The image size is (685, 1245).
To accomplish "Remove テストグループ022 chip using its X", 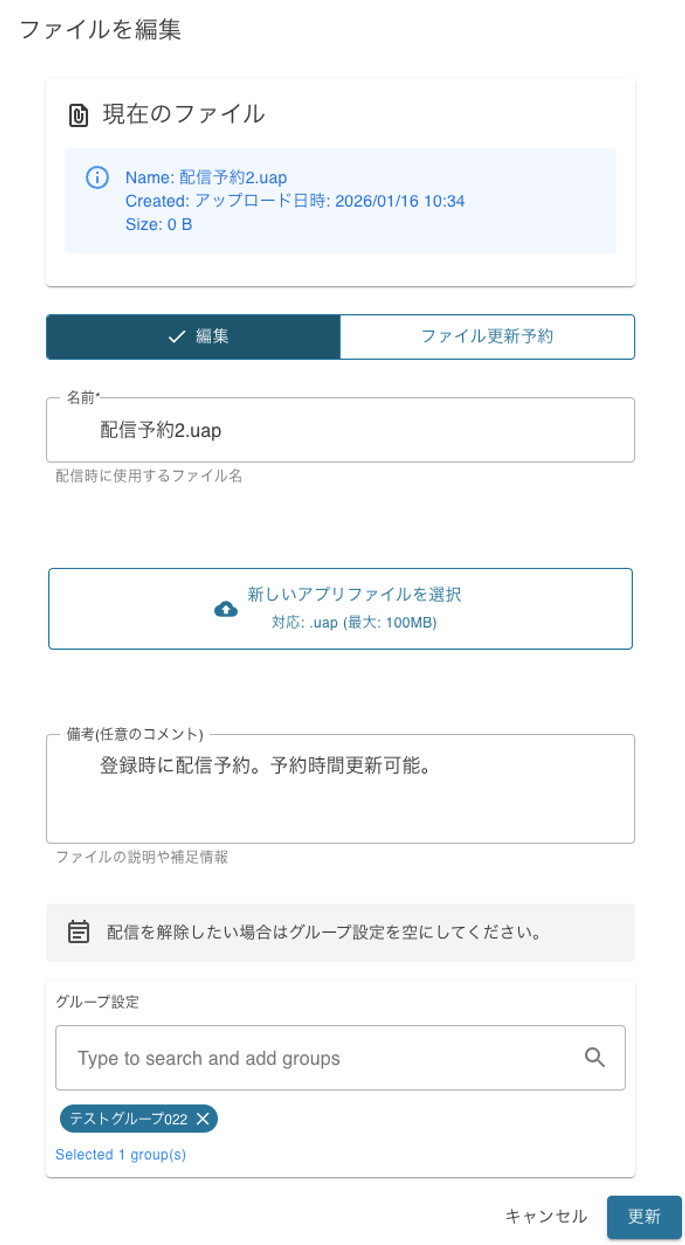I will tap(203, 1119).
